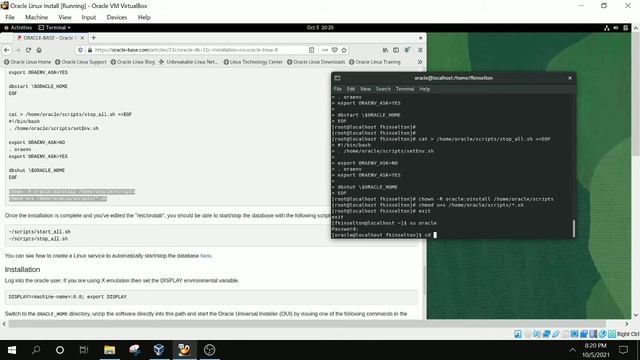
Task: Open VirtualBox Help menu
Action: tap(144, 17)
